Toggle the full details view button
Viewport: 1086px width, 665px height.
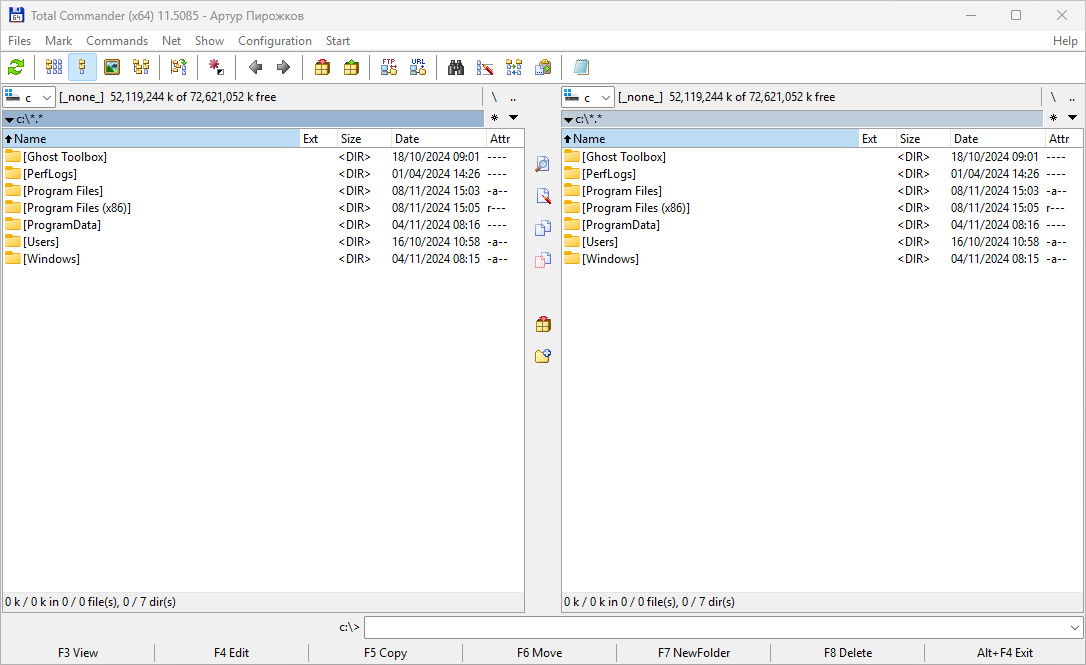pyautogui.click(x=82, y=67)
